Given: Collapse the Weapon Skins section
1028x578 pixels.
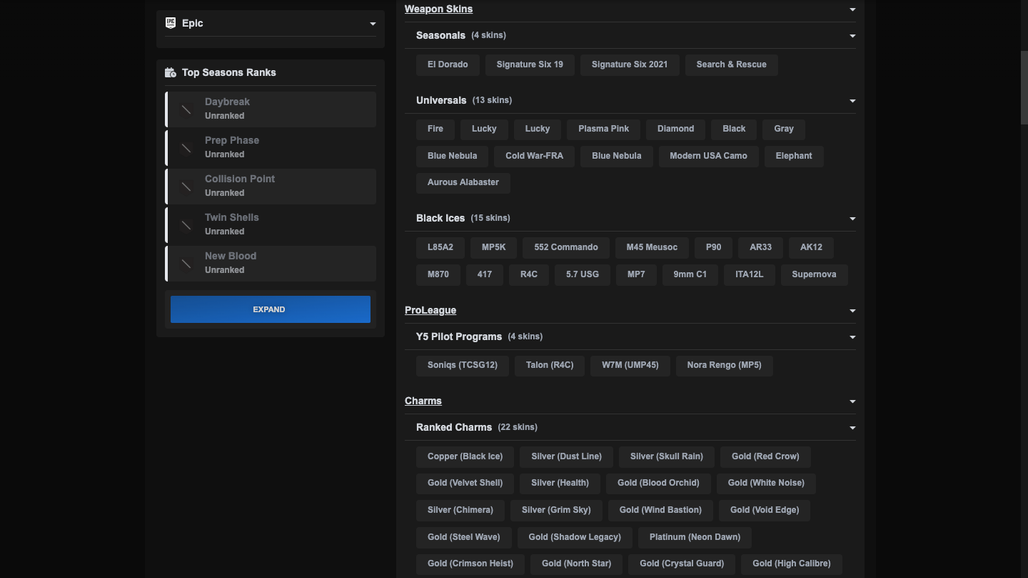Looking at the screenshot, I should [852, 9].
